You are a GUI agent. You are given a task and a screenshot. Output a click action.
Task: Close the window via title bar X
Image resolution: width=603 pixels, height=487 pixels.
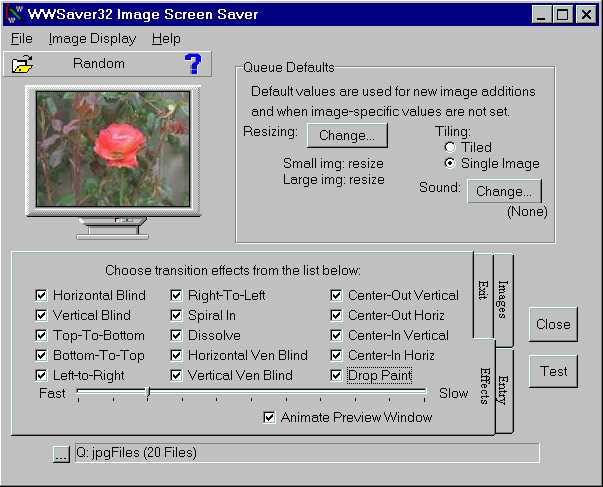(x=586, y=15)
